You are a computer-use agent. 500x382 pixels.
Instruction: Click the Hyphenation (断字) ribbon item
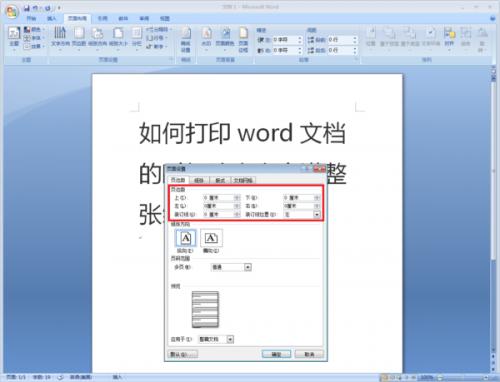(x=156, y=47)
